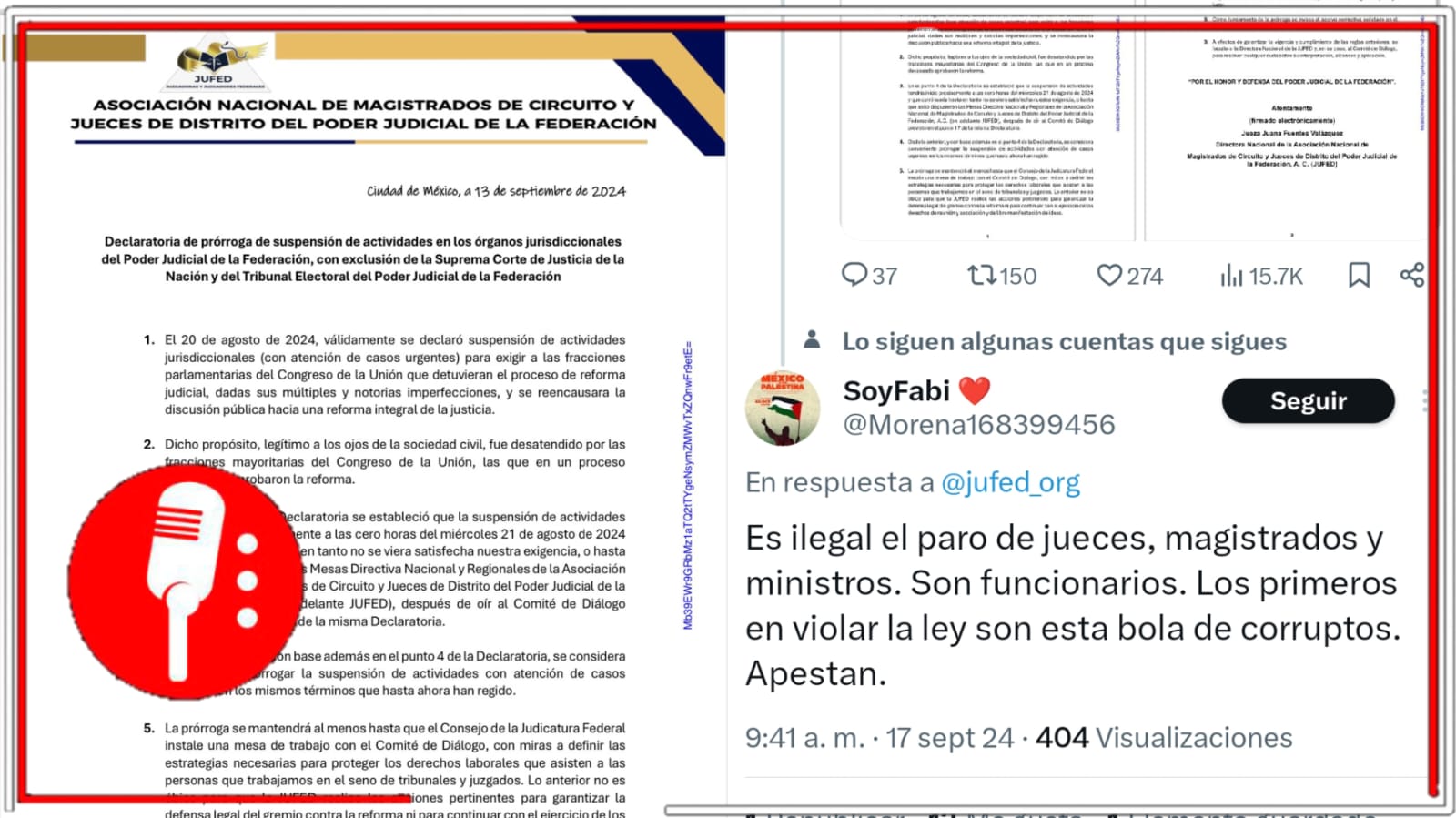The height and width of the screenshot is (818, 1456).
Task: Click the JUFED association logo
Action: 214,64
